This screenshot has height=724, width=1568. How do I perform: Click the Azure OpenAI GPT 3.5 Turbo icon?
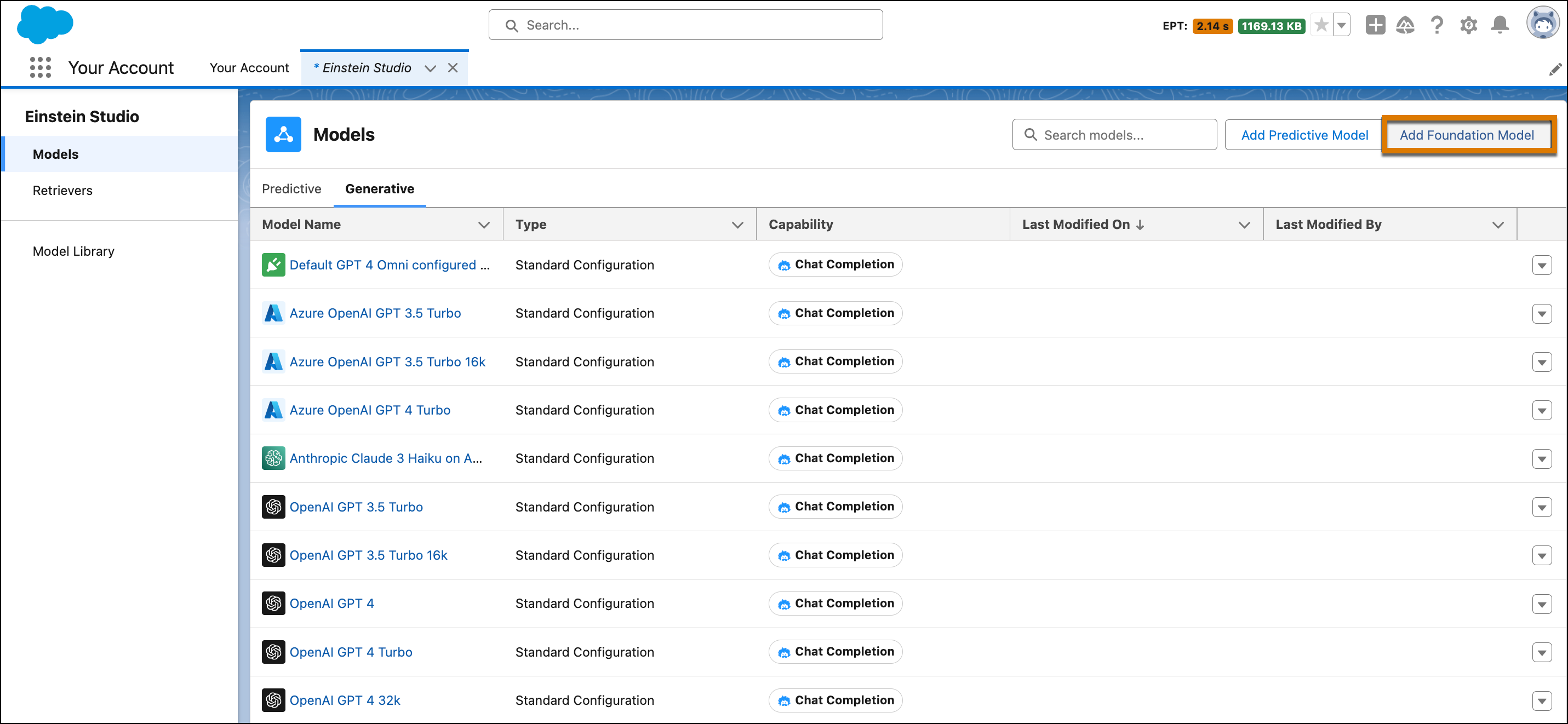pyautogui.click(x=273, y=313)
